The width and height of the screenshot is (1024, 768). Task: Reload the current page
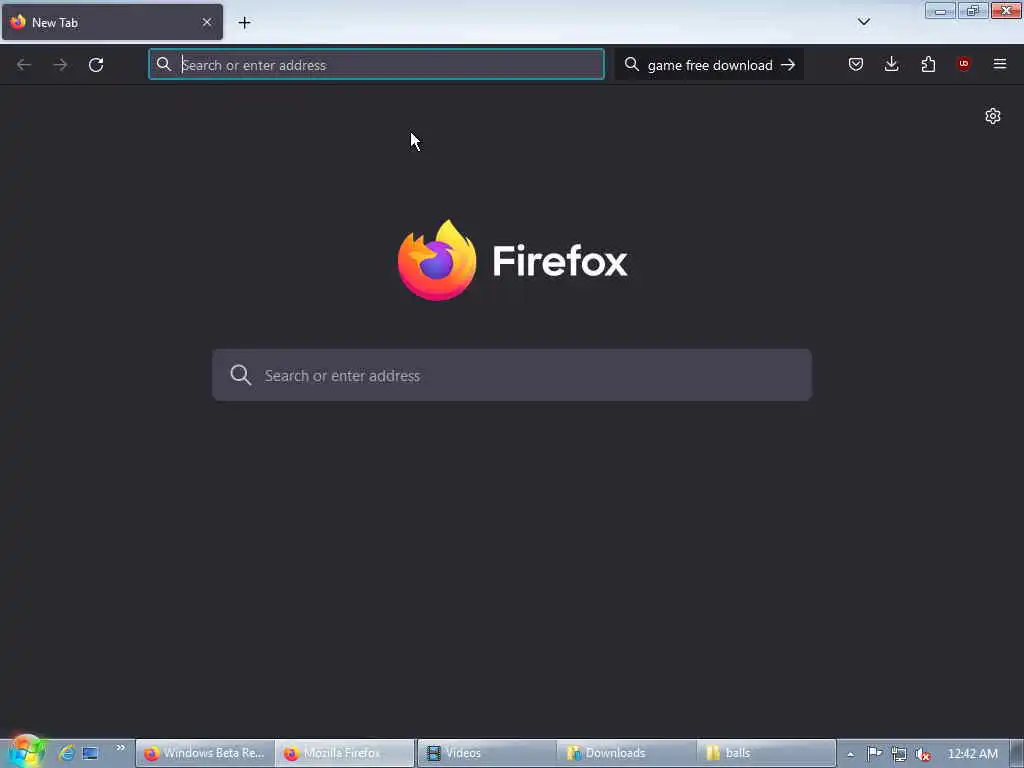96,65
